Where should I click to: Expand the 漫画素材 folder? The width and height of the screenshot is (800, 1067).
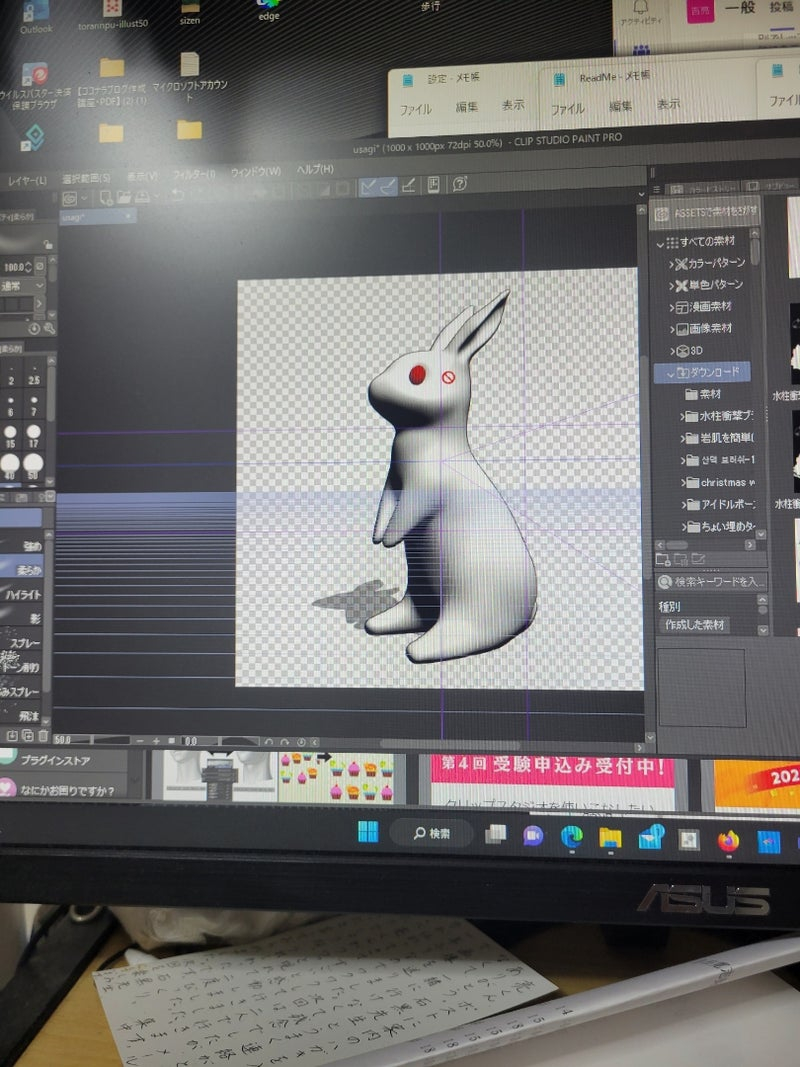[x=671, y=308]
